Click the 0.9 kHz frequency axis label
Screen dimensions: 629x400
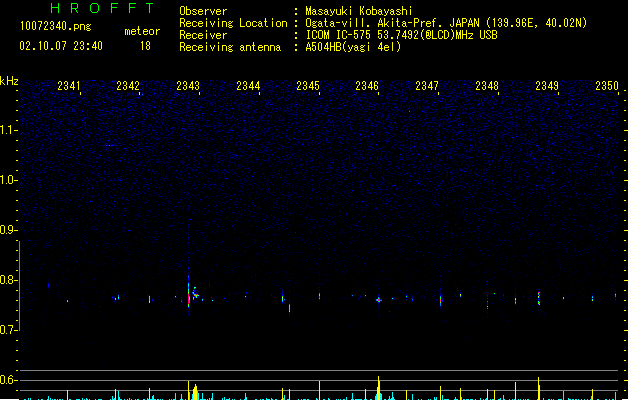point(8,230)
